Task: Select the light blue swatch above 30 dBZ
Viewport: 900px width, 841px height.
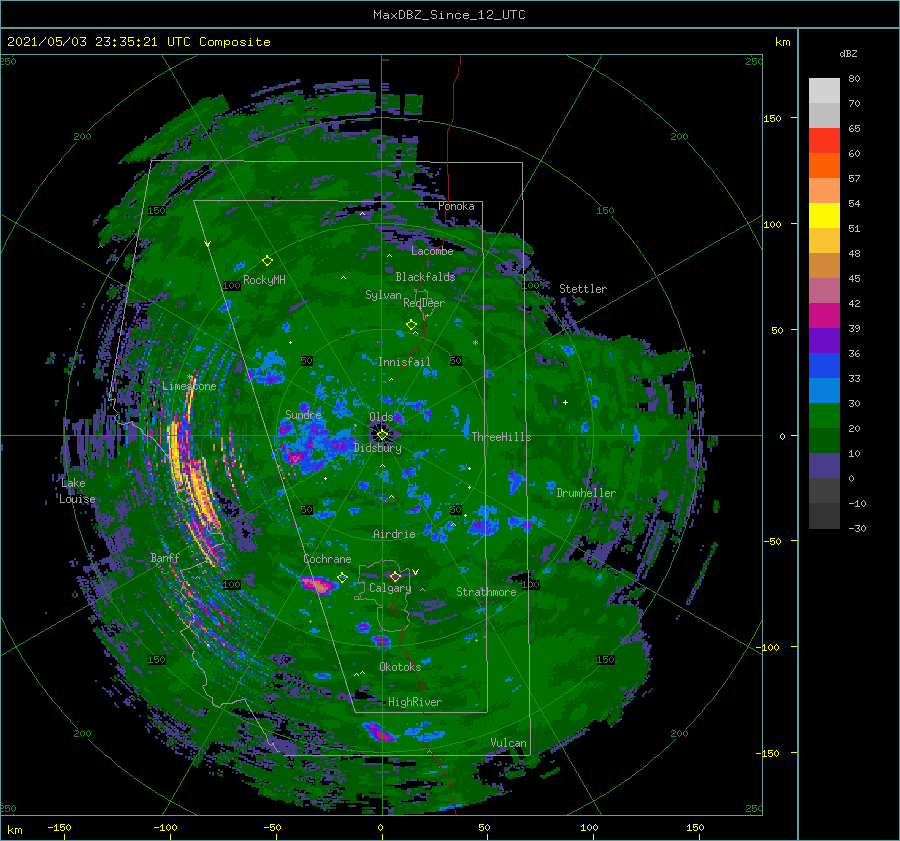Action: pyautogui.click(x=824, y=391)
